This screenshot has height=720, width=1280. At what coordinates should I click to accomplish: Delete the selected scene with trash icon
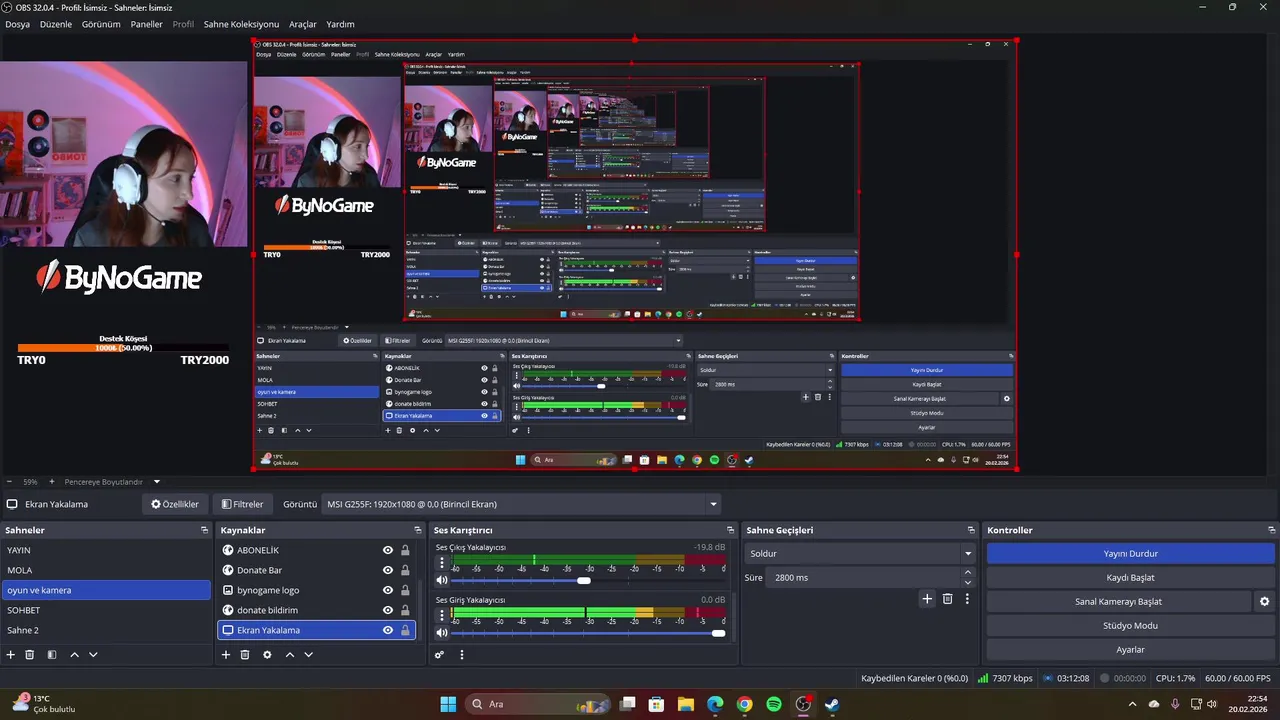click(30, 655)
